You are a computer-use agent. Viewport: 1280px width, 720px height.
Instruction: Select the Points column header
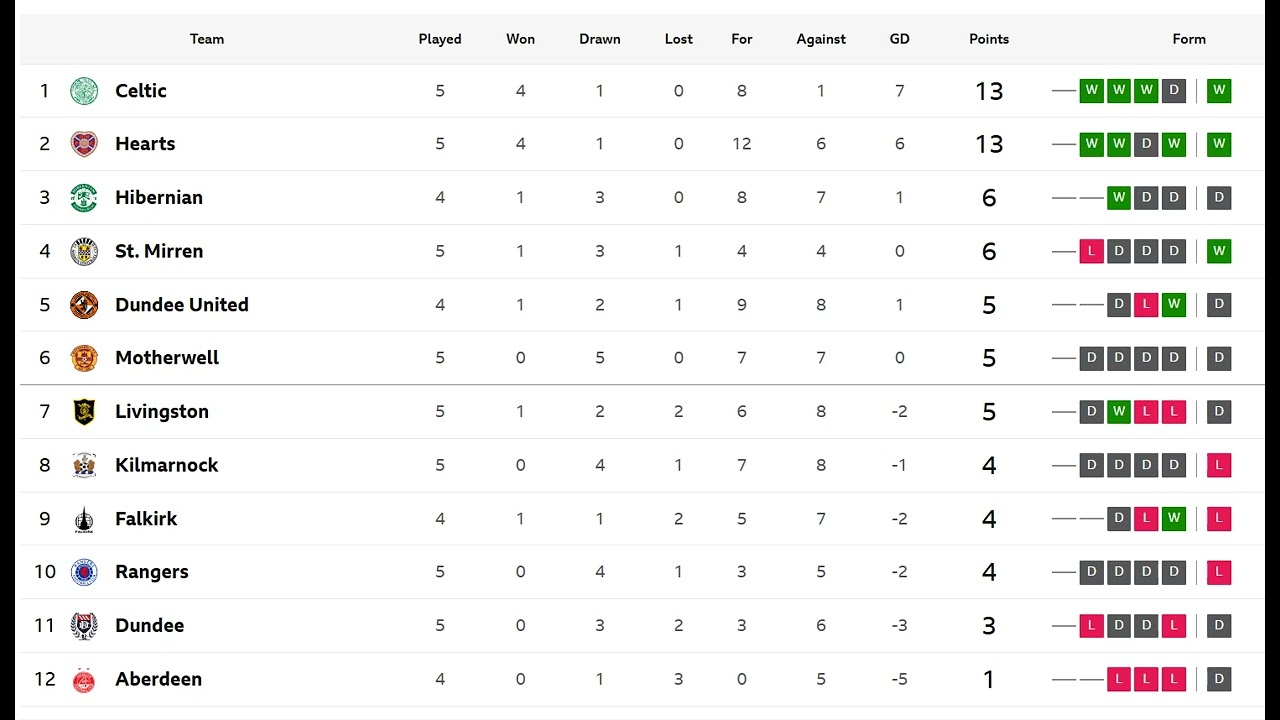(989, 39)
